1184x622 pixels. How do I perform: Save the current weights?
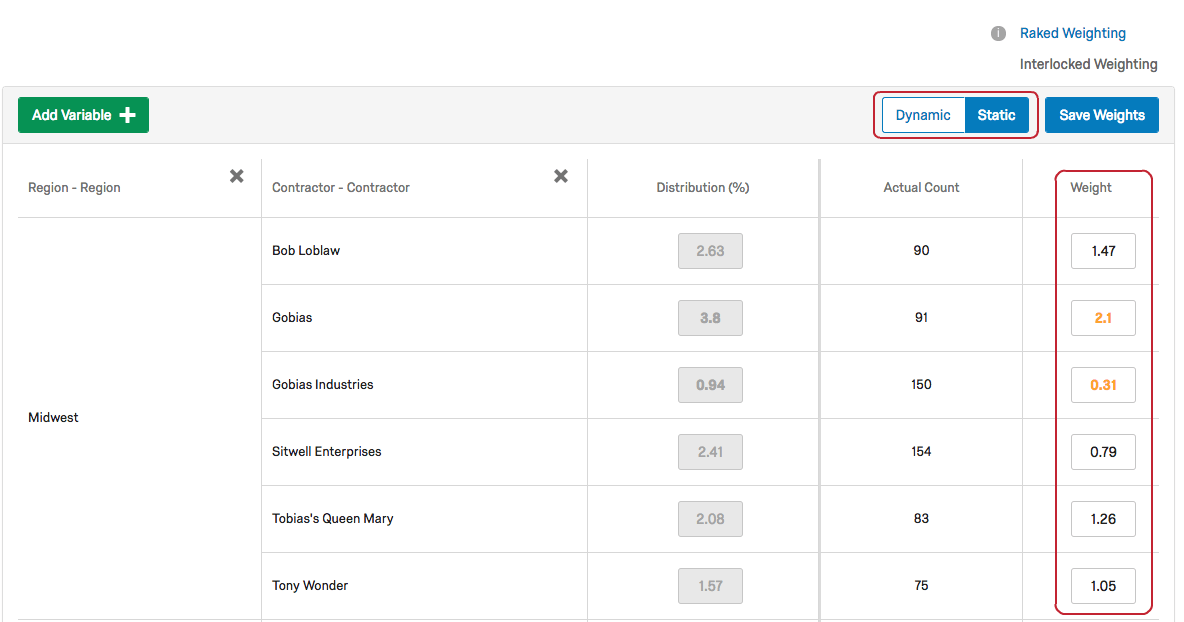(x=1102, y=115)
